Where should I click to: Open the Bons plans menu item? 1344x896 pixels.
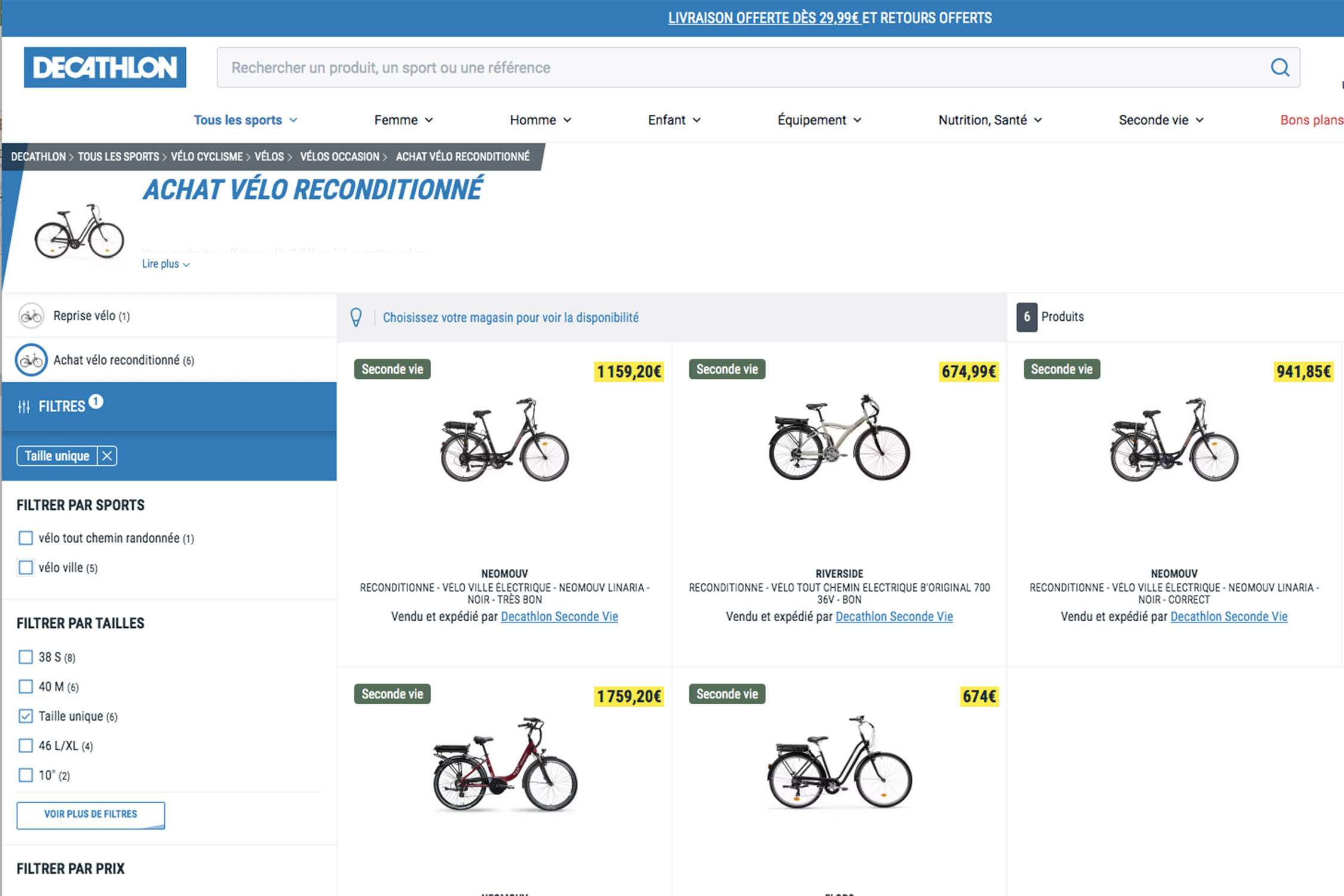[1312, 120]
